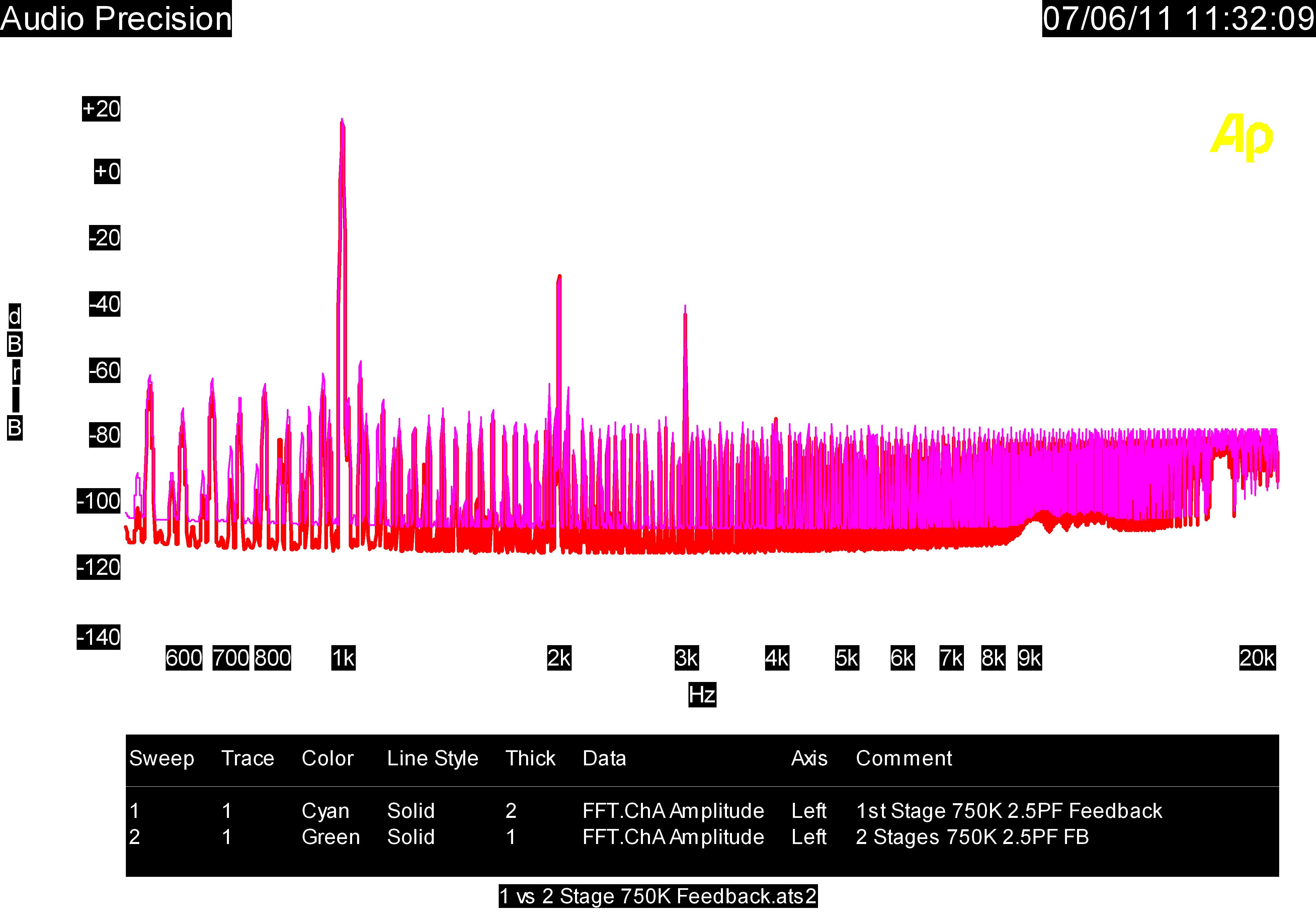Click the Thick column header
This screenshot has width=1316, height=919.
click(530, 759)
